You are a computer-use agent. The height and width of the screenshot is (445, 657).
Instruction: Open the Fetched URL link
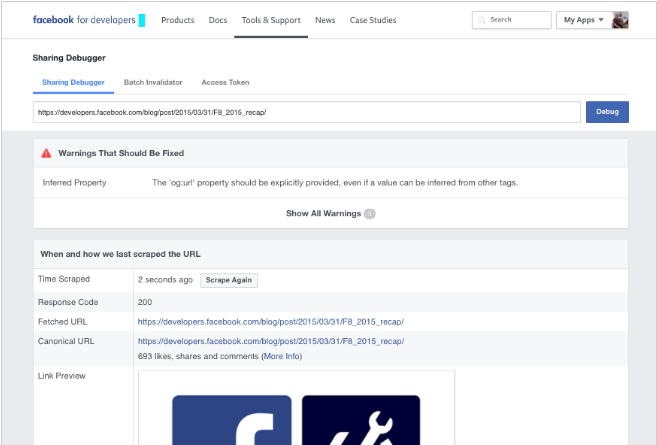click(271, 322)
